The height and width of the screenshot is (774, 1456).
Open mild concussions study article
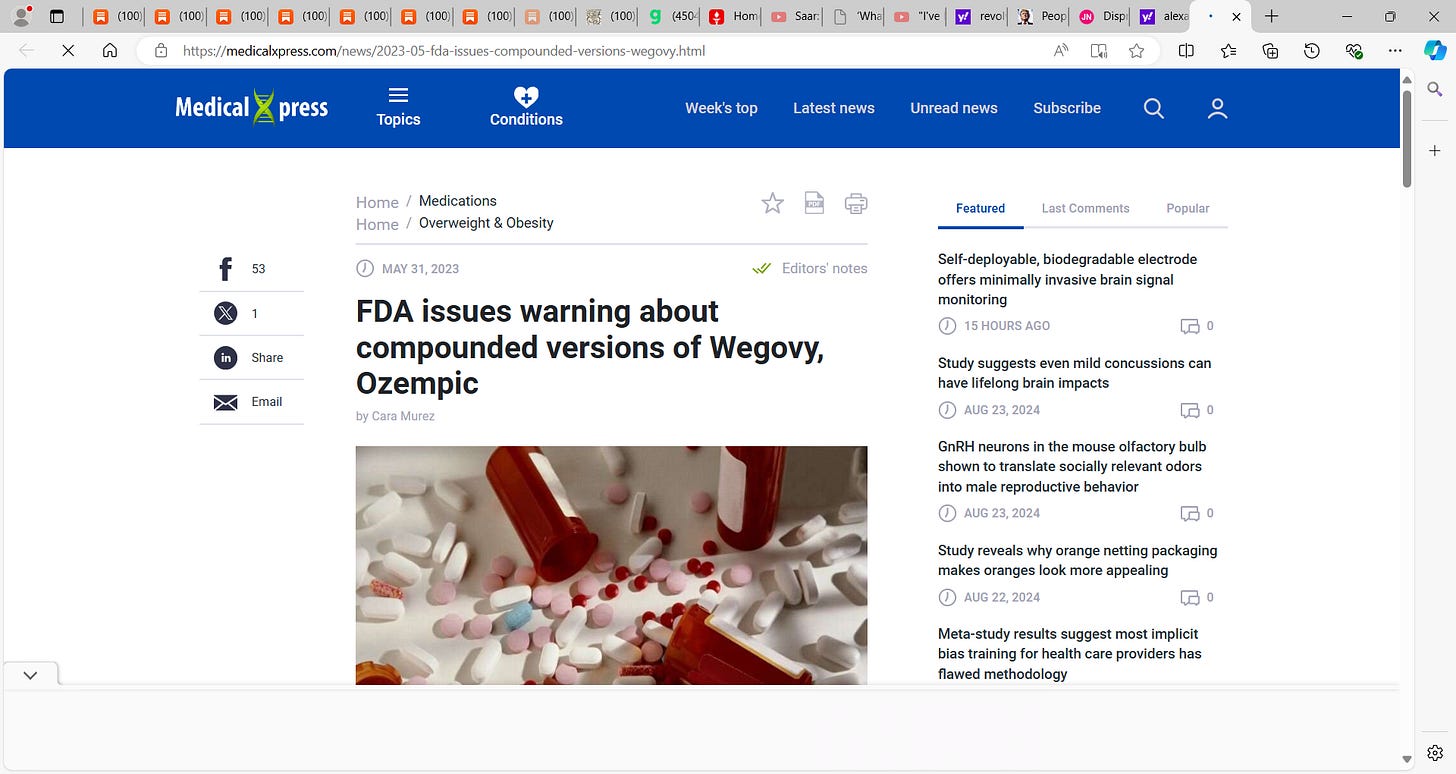pos(1074,373)
